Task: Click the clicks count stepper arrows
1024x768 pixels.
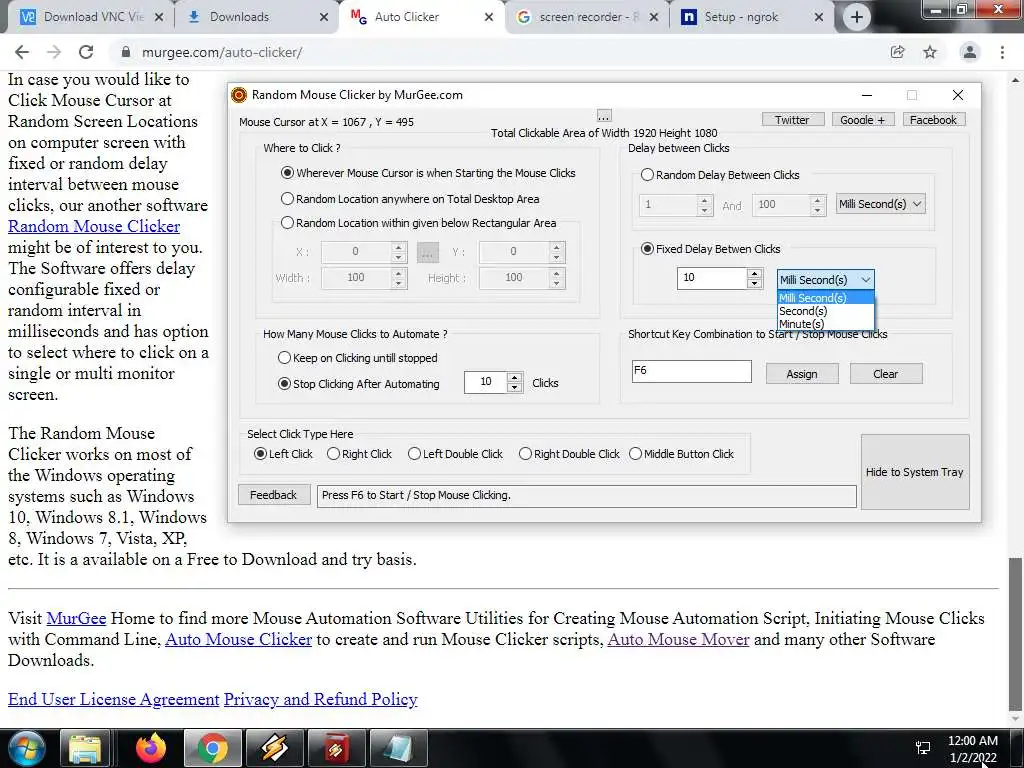Action: 515,382
